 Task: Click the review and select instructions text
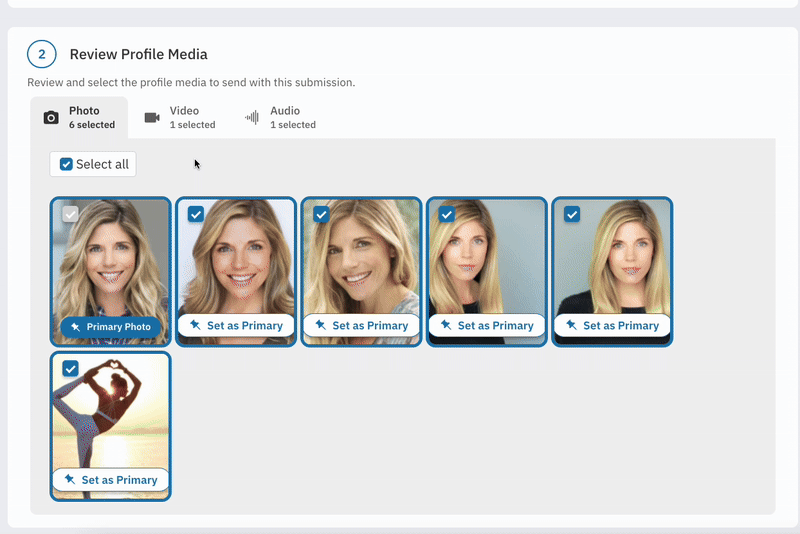click(191, 83)
